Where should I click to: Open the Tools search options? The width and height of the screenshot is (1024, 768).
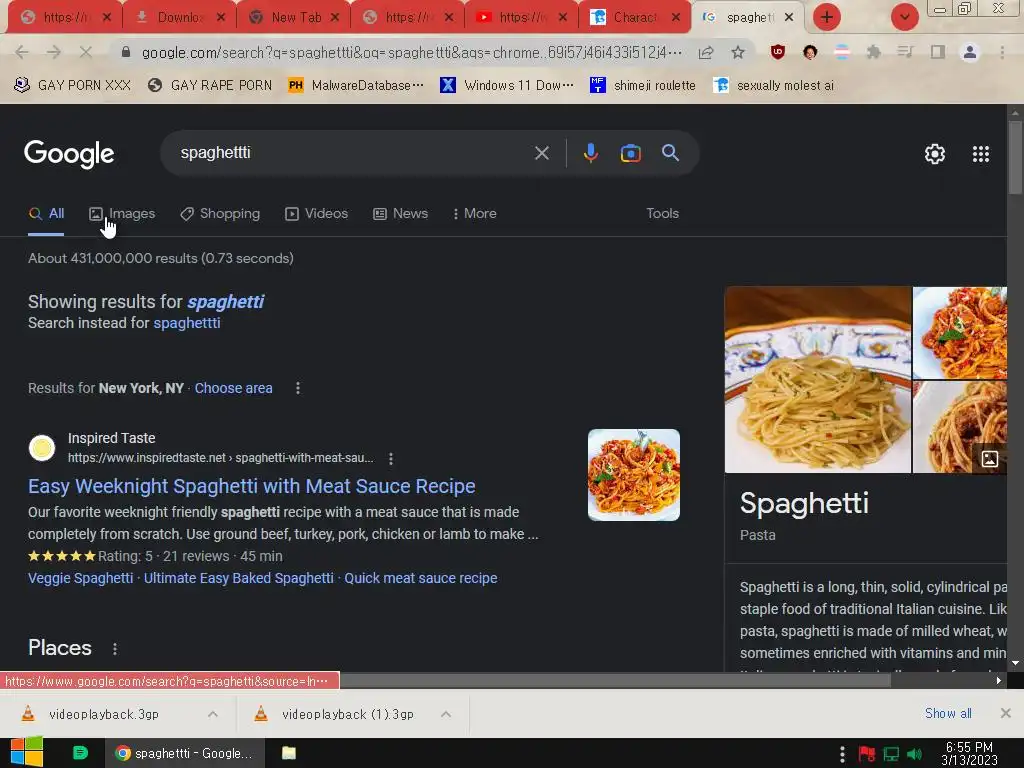point(662,214)
